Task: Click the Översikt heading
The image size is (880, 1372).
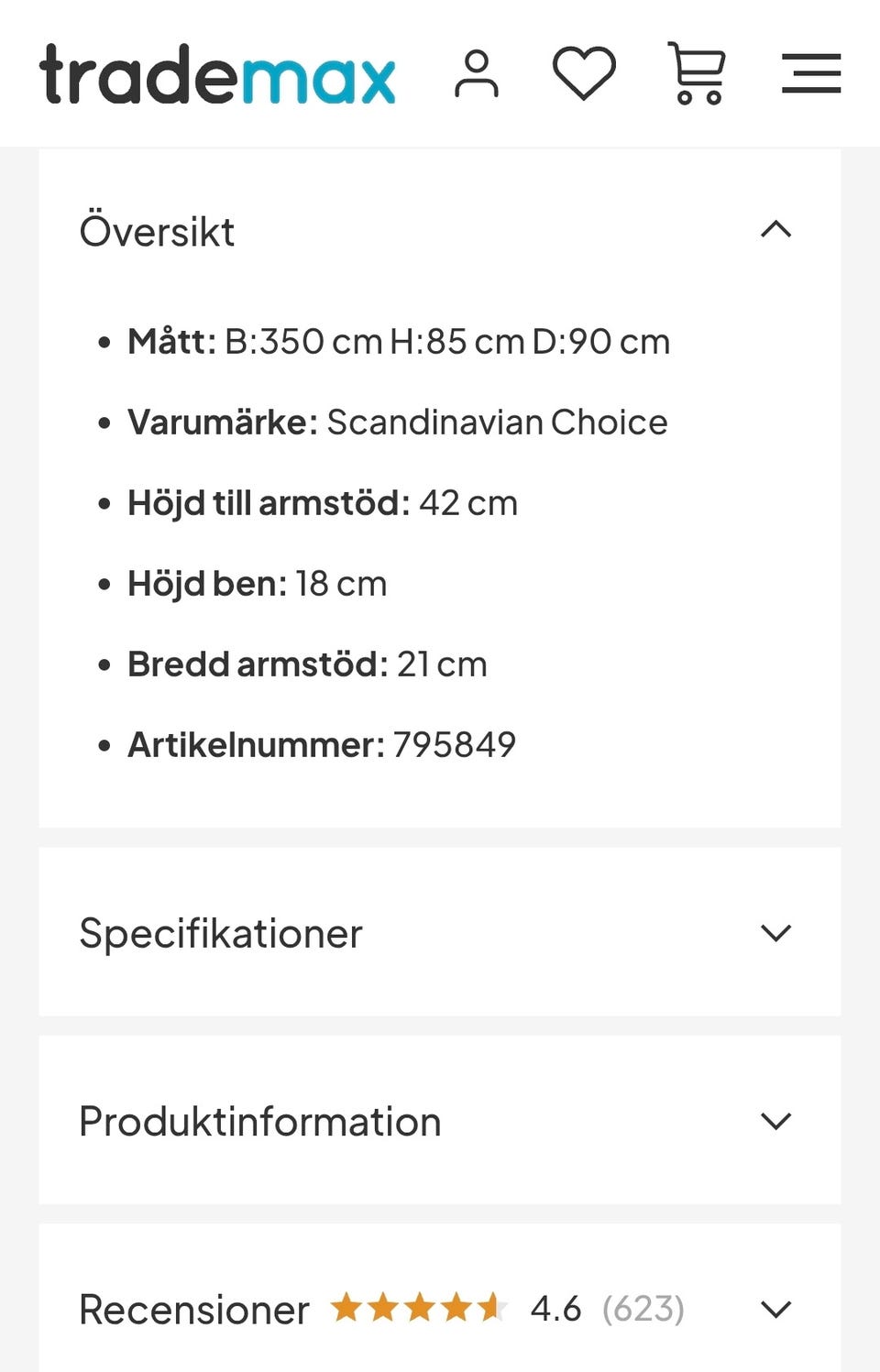Action: 157,231
